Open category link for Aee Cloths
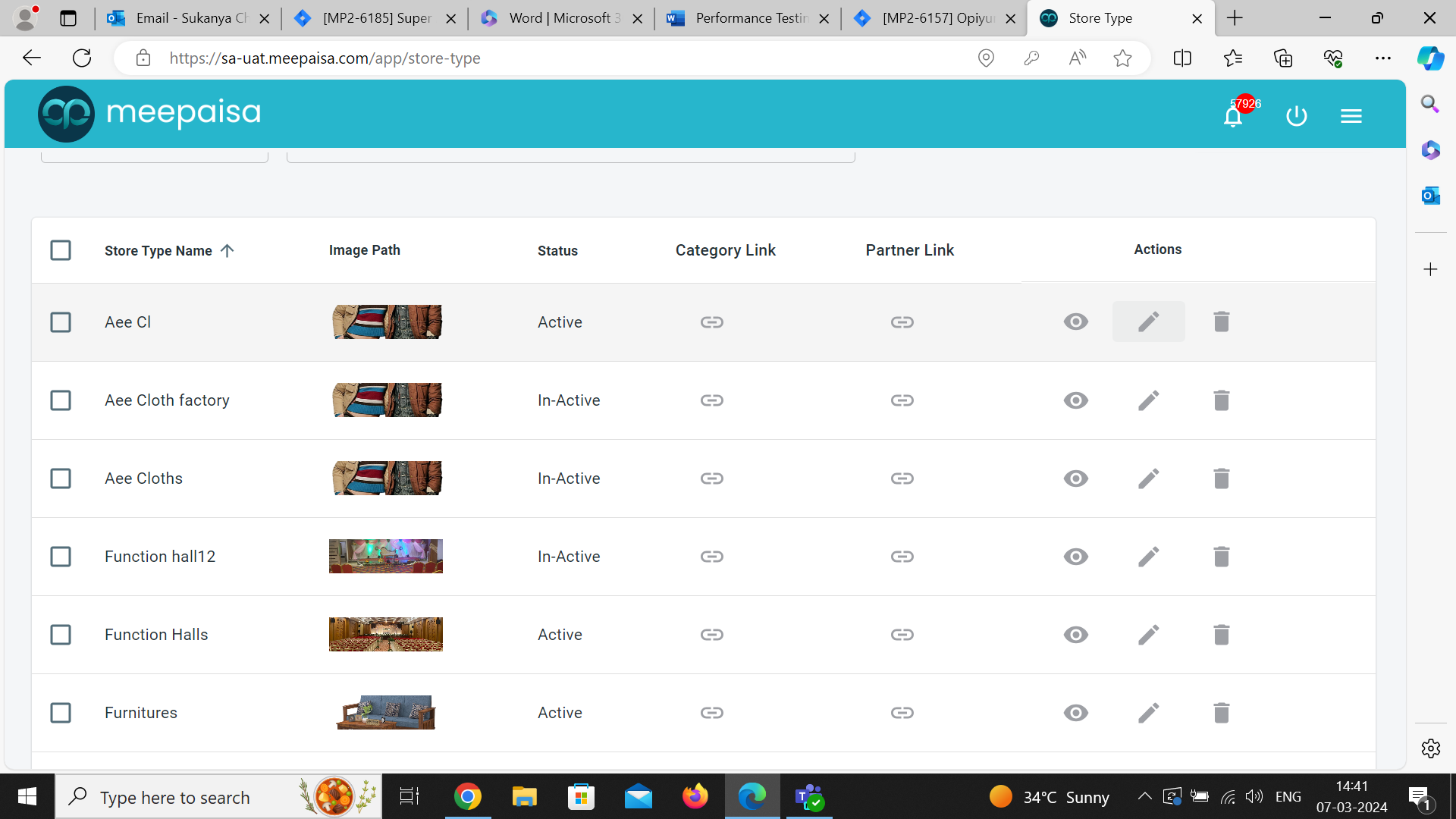The height and width of the screenshot is (819, 1456). pos(712,479)
